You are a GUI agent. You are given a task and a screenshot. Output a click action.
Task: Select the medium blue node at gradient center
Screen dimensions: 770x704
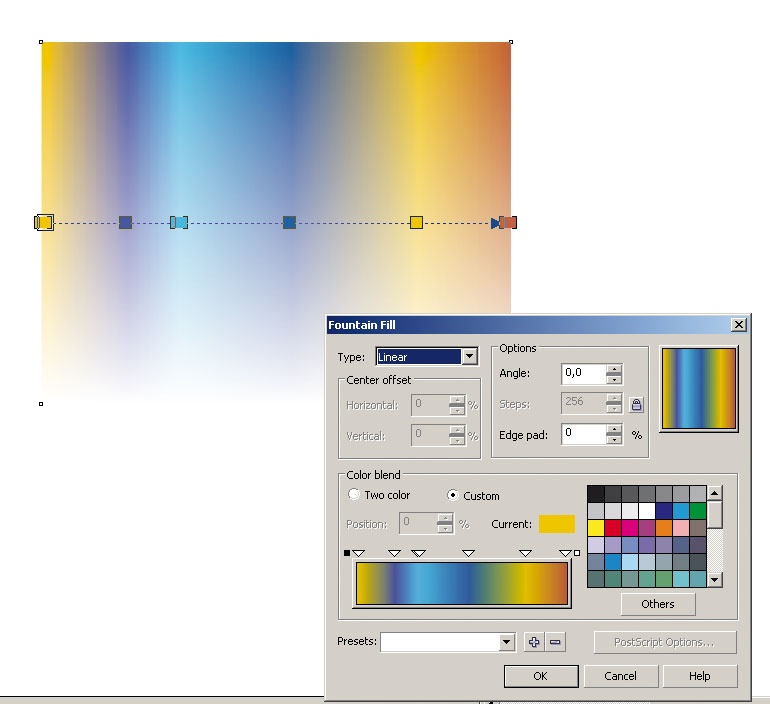289,222
